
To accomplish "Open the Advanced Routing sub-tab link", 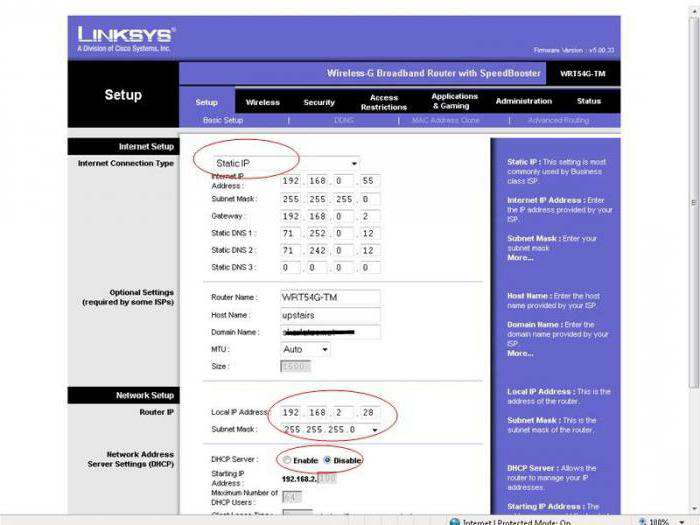I will 558,120.
